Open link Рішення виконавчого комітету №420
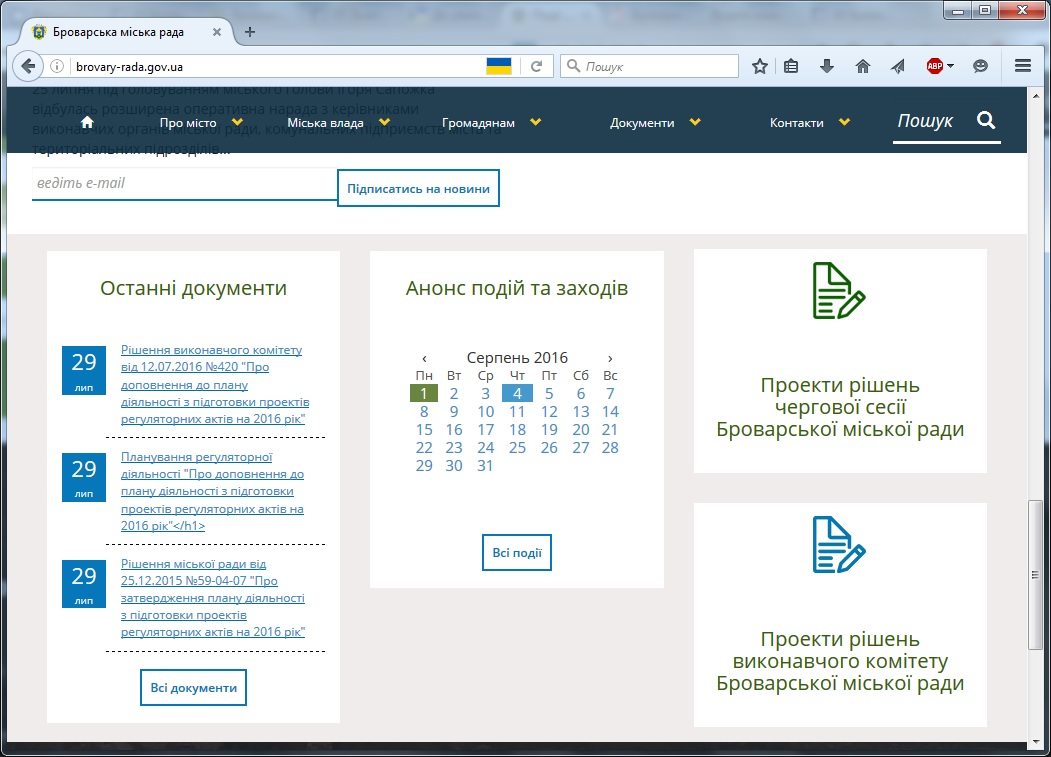Viewport: 1051px width, 757px height. [214, 384]
